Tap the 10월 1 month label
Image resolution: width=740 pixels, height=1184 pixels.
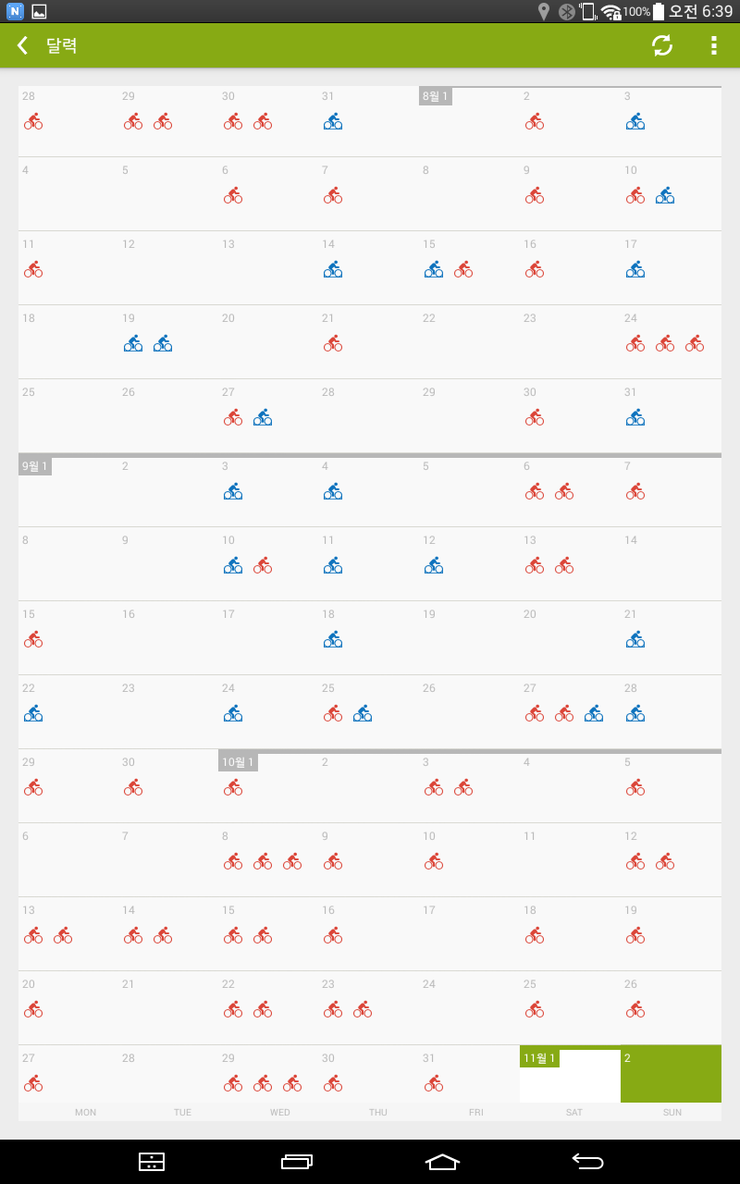click(238, 762)
